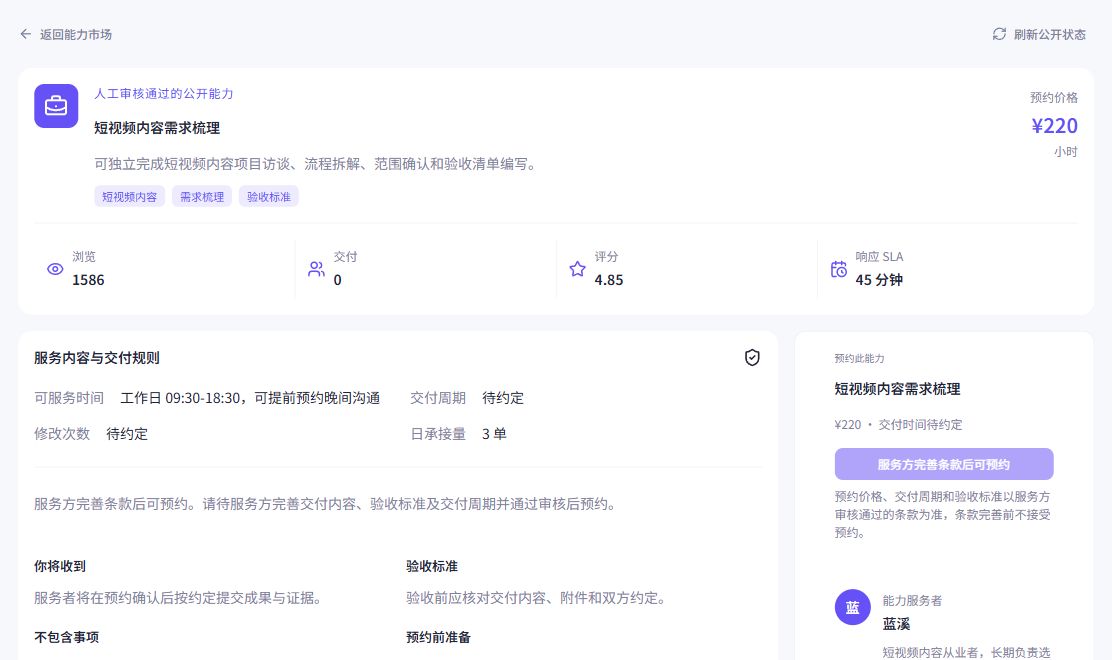Click the 45 分钟 response SLA value
1112x660 pixels.
pos(879,280)
